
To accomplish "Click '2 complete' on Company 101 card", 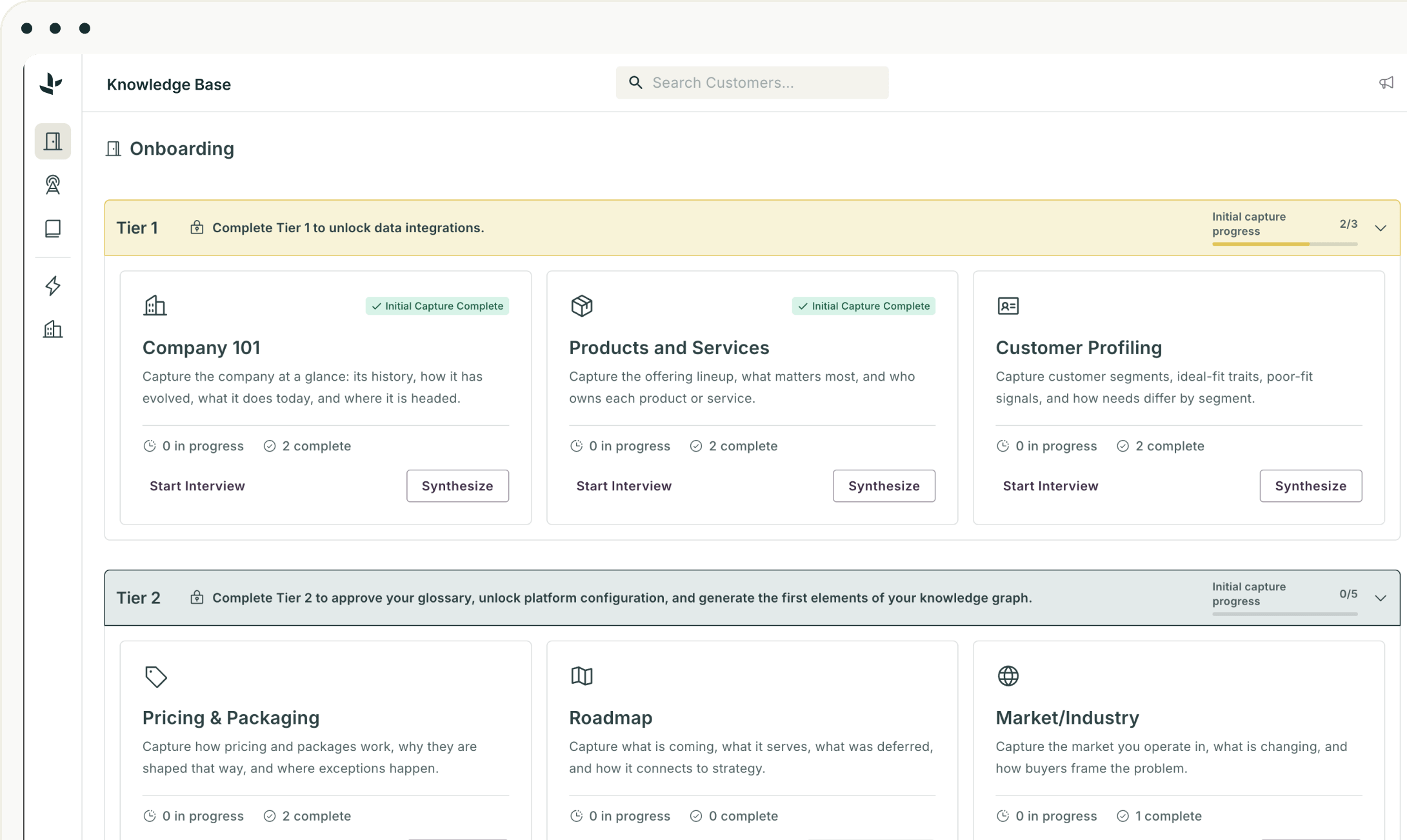I will point(307,446).
